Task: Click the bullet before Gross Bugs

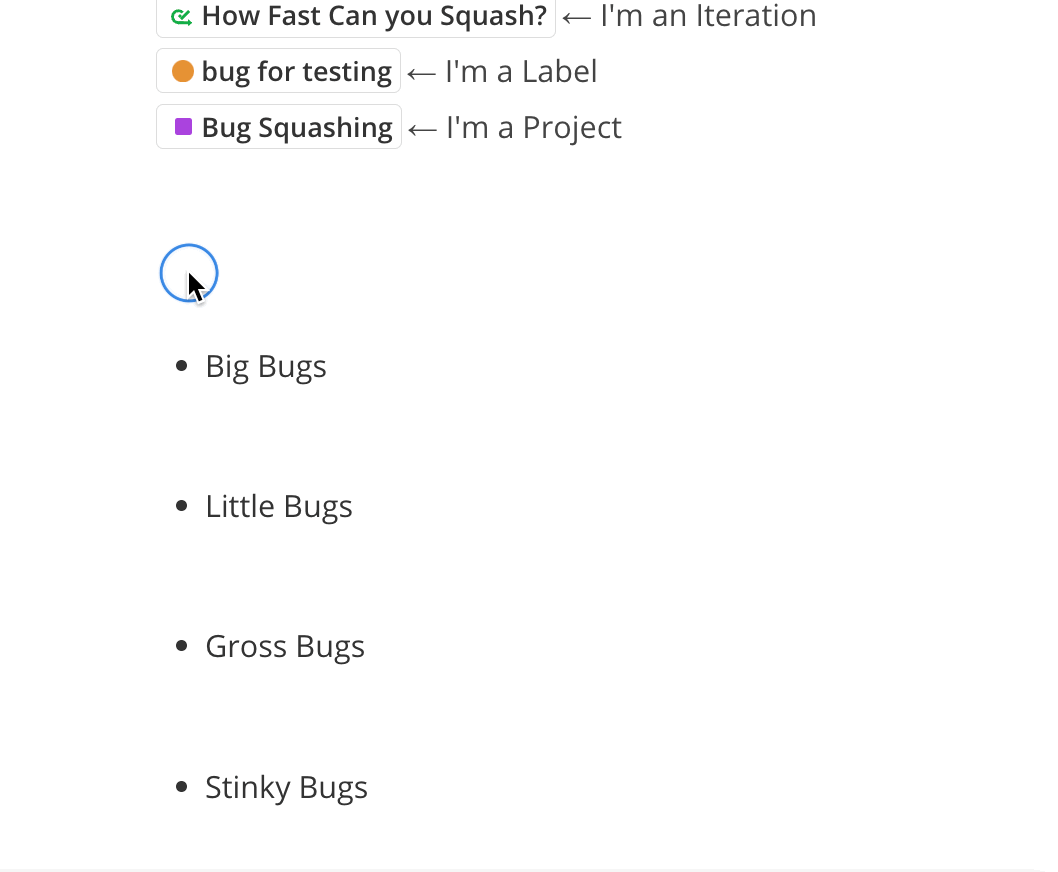Action: pyautogui.click(x=181, y=647)
